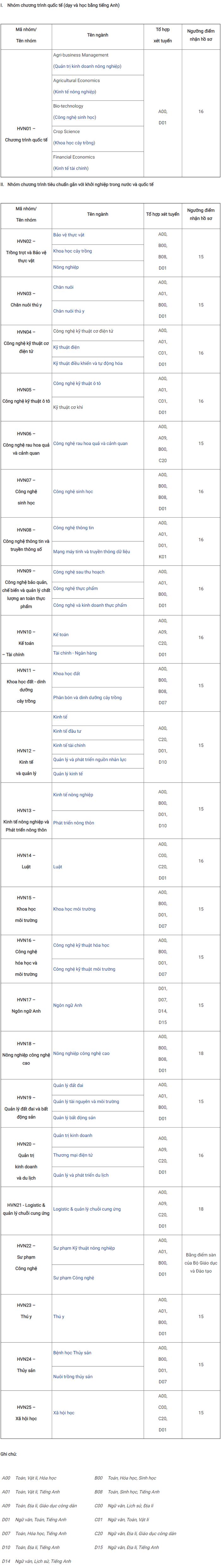Select the Luật program link

[x=57, y=867]
